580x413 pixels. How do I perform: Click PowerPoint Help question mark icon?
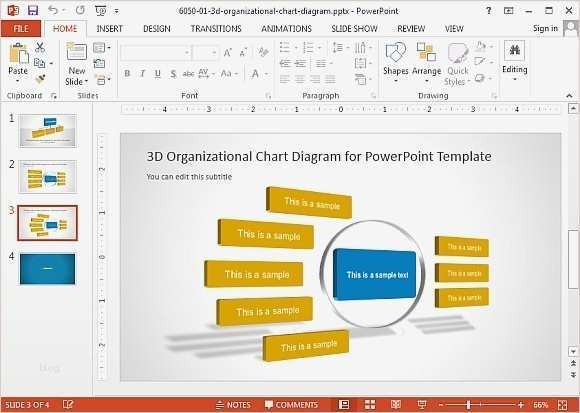pos(489,11)
